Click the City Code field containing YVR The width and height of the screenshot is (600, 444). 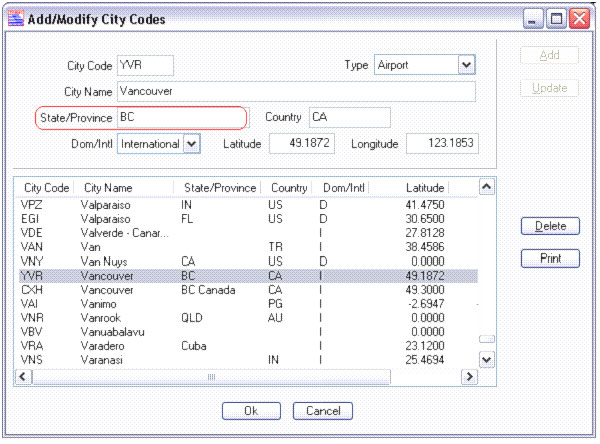145,65
